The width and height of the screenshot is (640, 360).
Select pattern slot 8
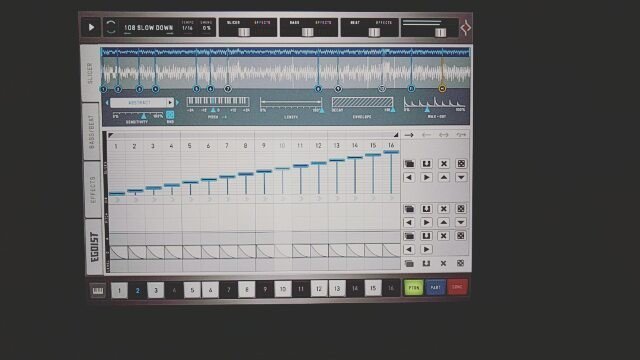(x=247, y=289)
